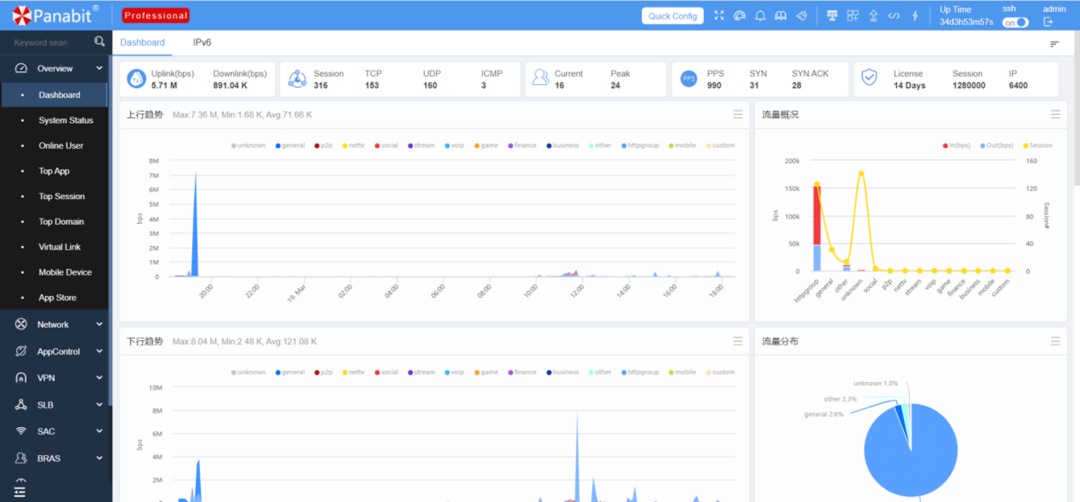Click the Current users icon
The height and width of the screenshot is (502, 1080).
pyautogui.click(x=541, y=79)
